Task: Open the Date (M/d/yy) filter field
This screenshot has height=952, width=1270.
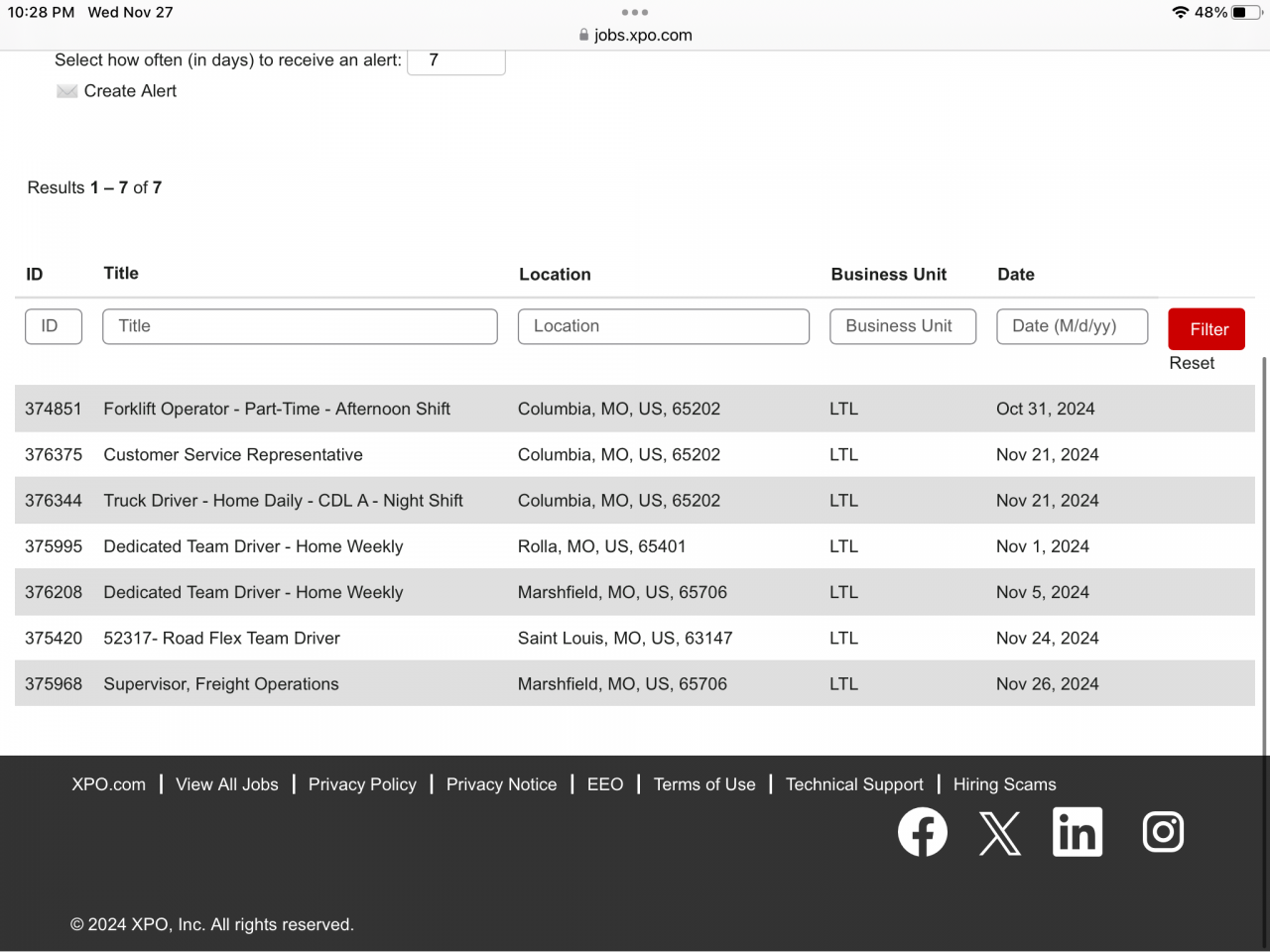Action: [x=1072, y=326]
